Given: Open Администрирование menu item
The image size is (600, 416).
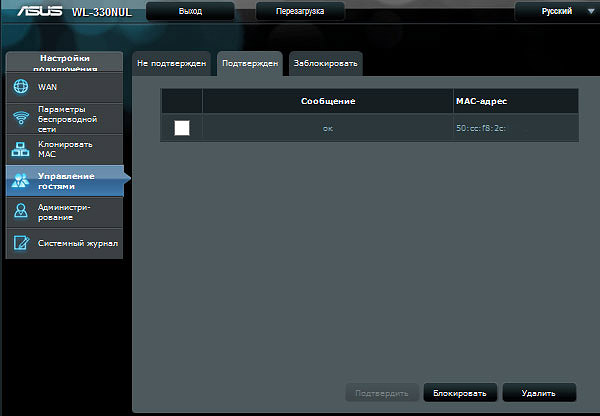Looking at the screenshot, I should point(64,212).
